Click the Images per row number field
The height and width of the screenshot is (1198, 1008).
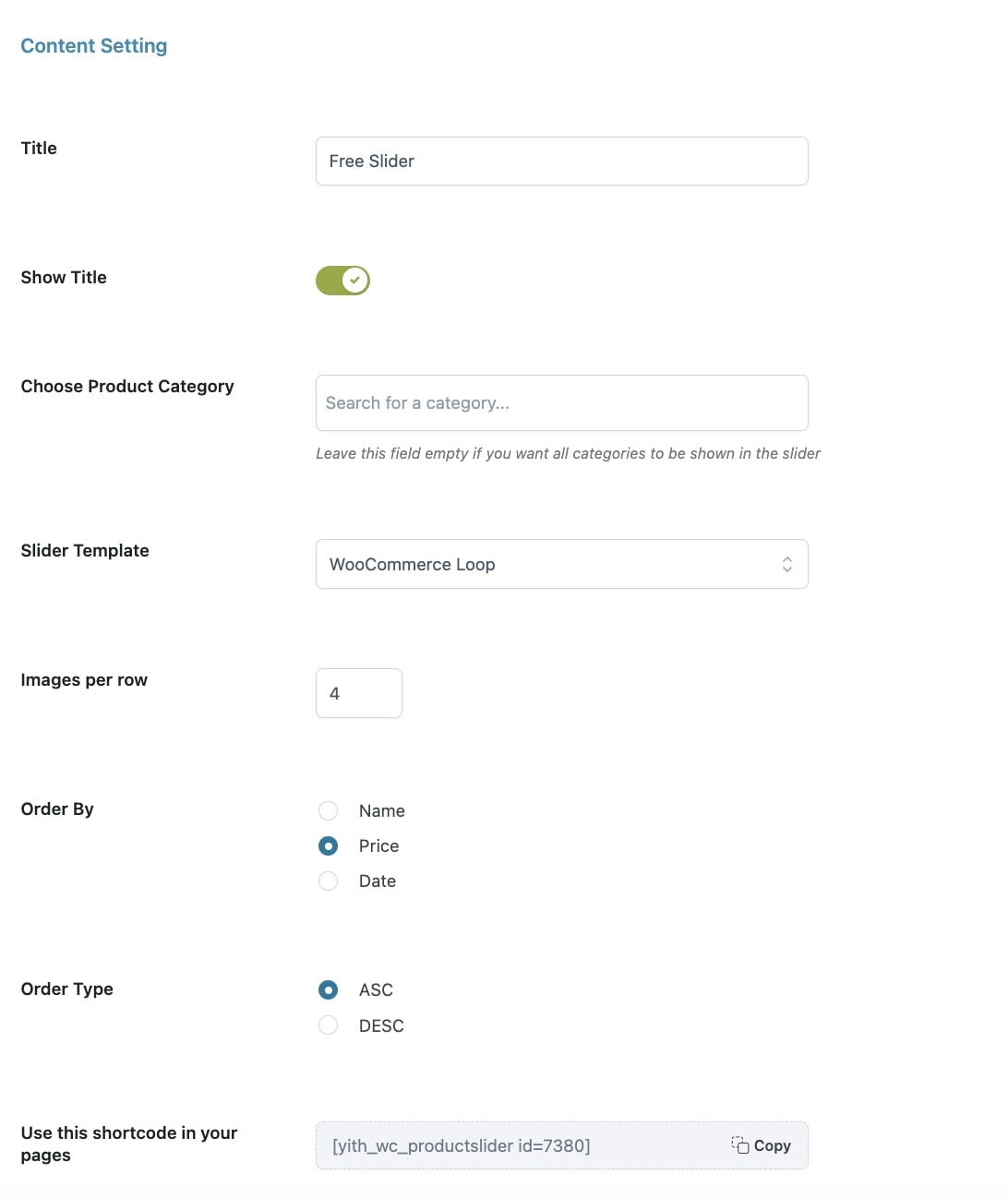[359, 693]
